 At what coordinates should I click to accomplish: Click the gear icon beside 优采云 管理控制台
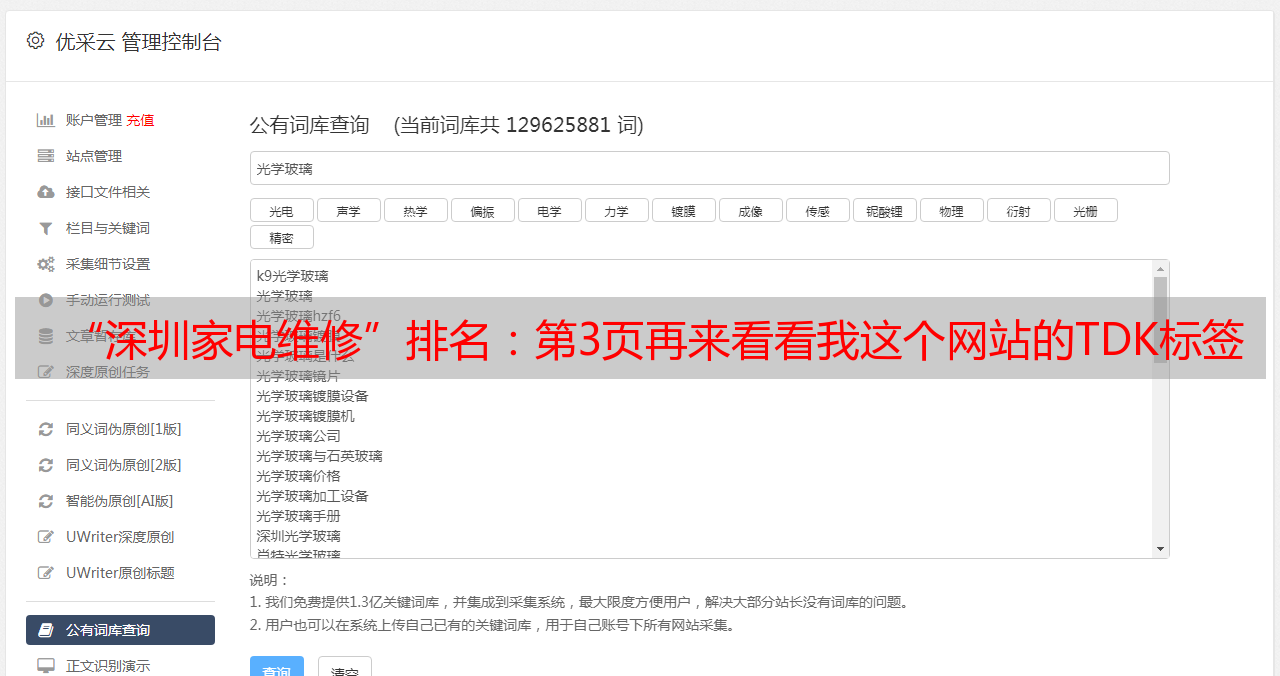pos(35,41)
